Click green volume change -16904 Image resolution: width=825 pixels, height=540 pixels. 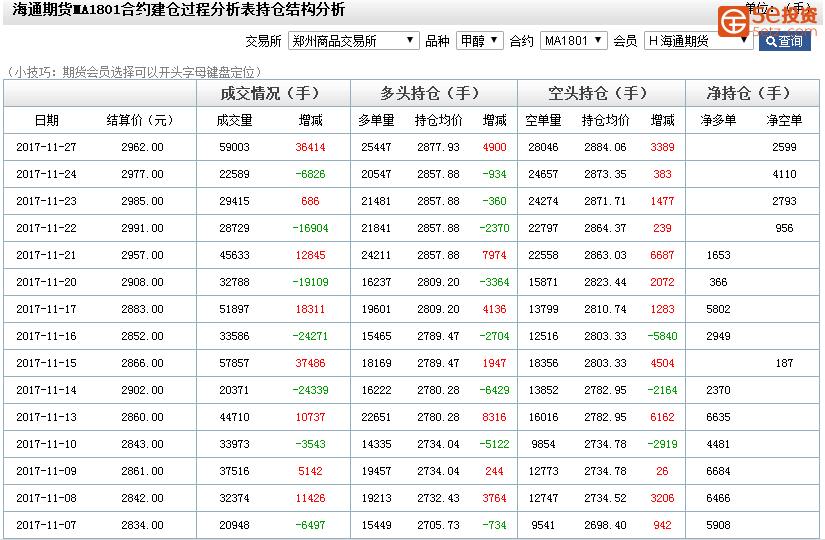[310, 228]
